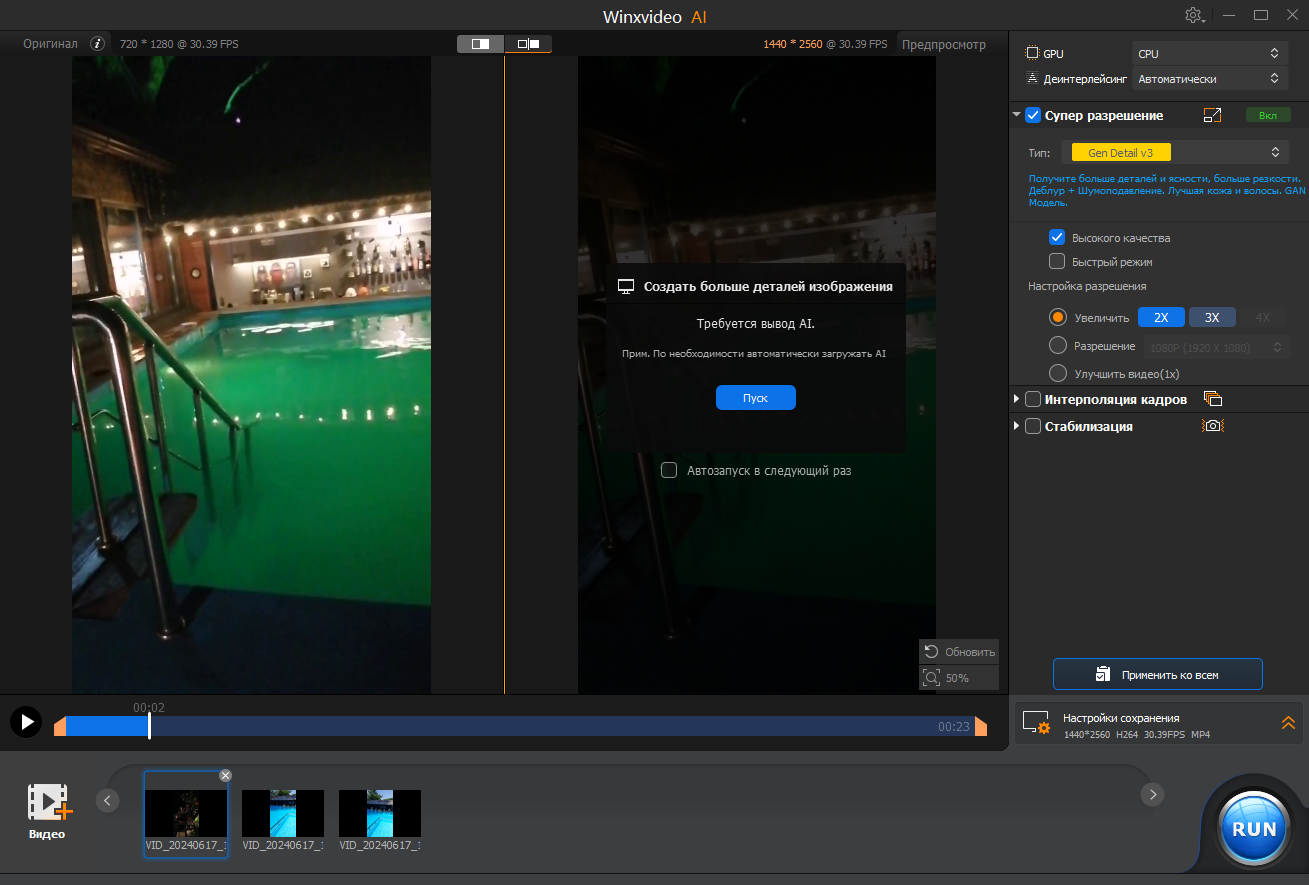Click the Пуск button

(755, 398)
